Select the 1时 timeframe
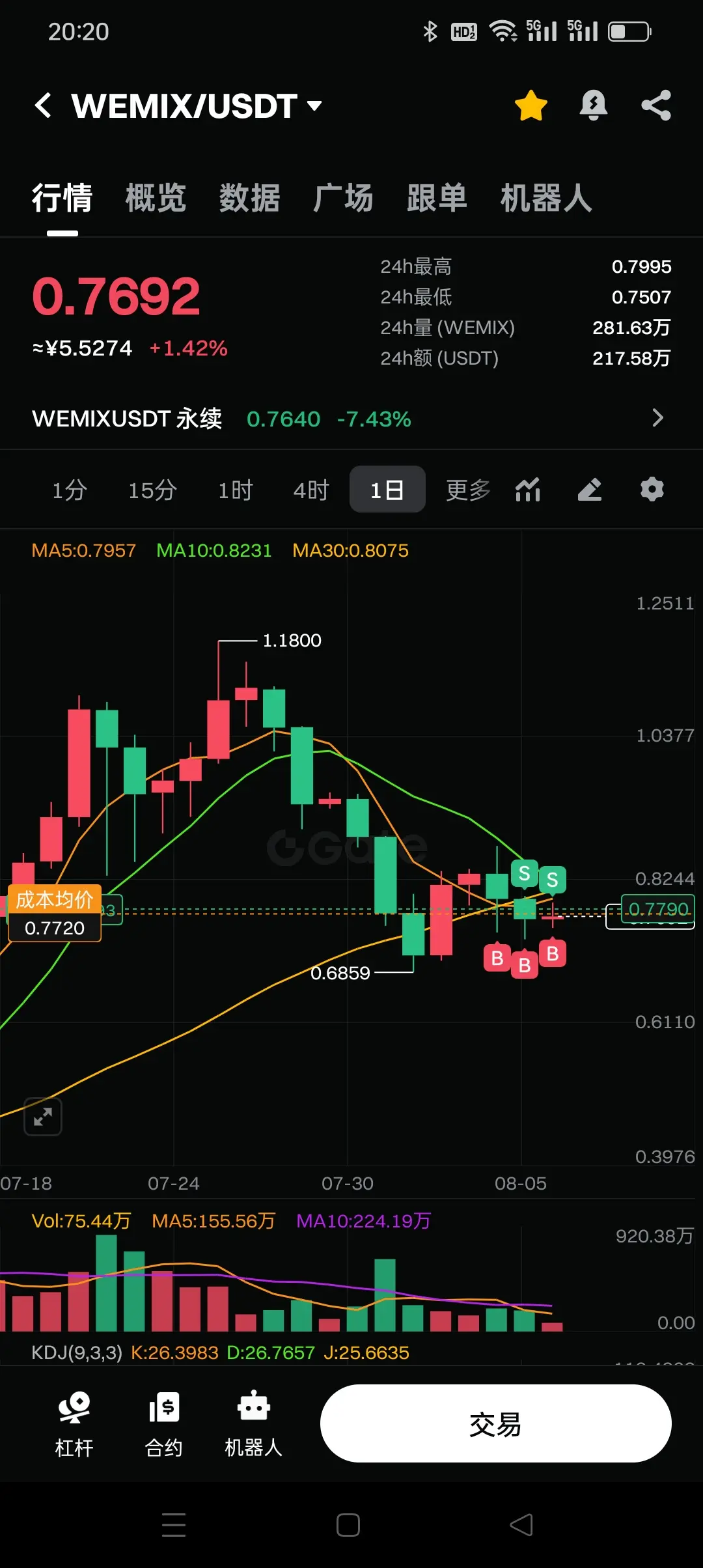Image resolution: width=703 pixels, height=1568 pixels. tap(235, 490)
